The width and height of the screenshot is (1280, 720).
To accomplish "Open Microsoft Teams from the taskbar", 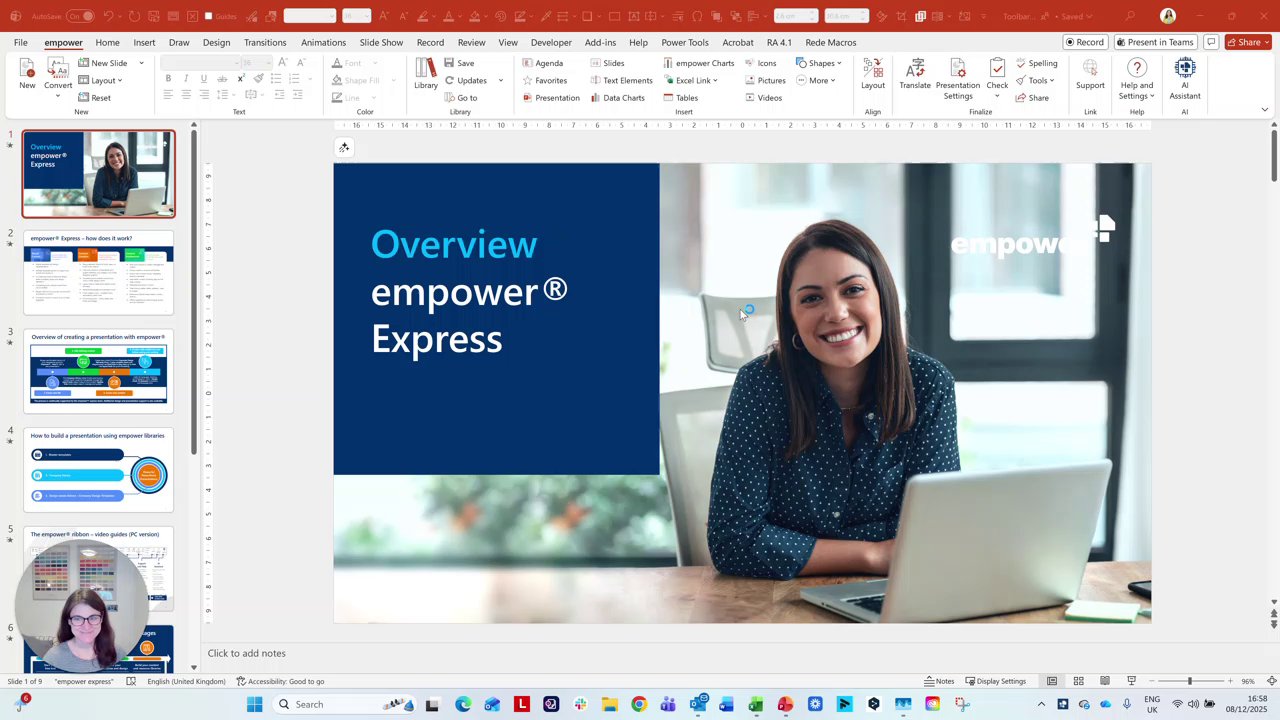I will 668,704.
